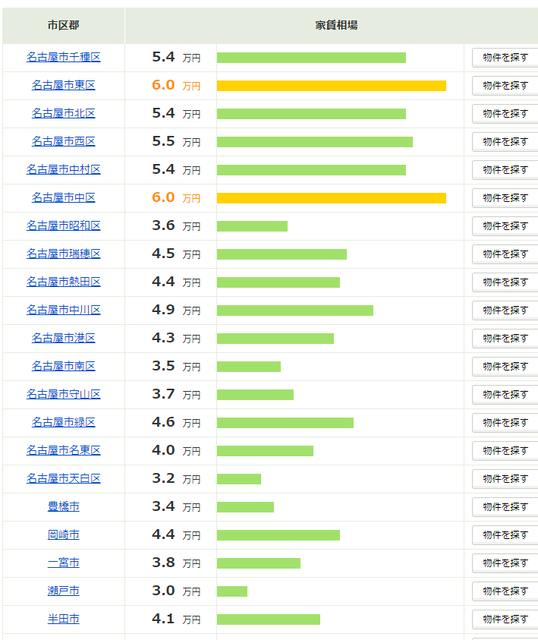Follow the 瀬戸市 link
This screenshot has width=538, height=640.
point(63,591)
